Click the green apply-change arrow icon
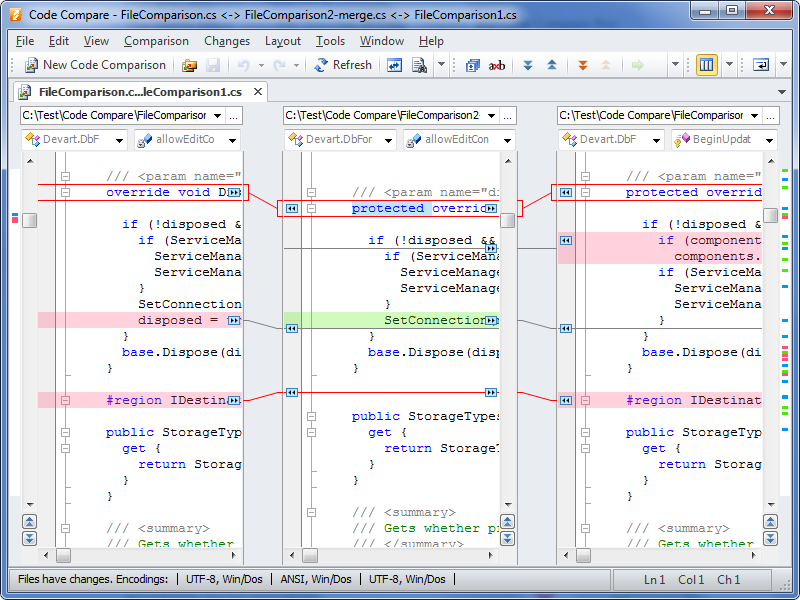This screenshot has height=600, width=800. [637, 65]
